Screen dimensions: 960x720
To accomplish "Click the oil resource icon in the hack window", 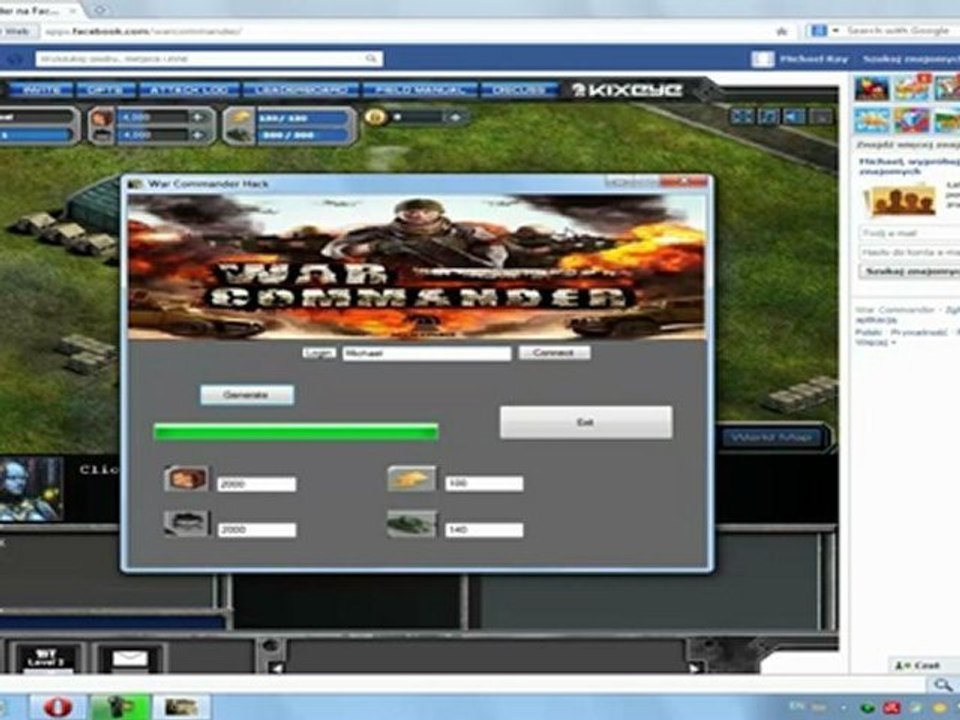I will (x=187, y=523).
